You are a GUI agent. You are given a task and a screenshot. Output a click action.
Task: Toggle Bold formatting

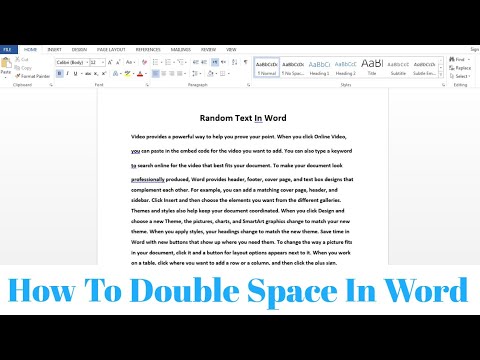coord(60,73)
